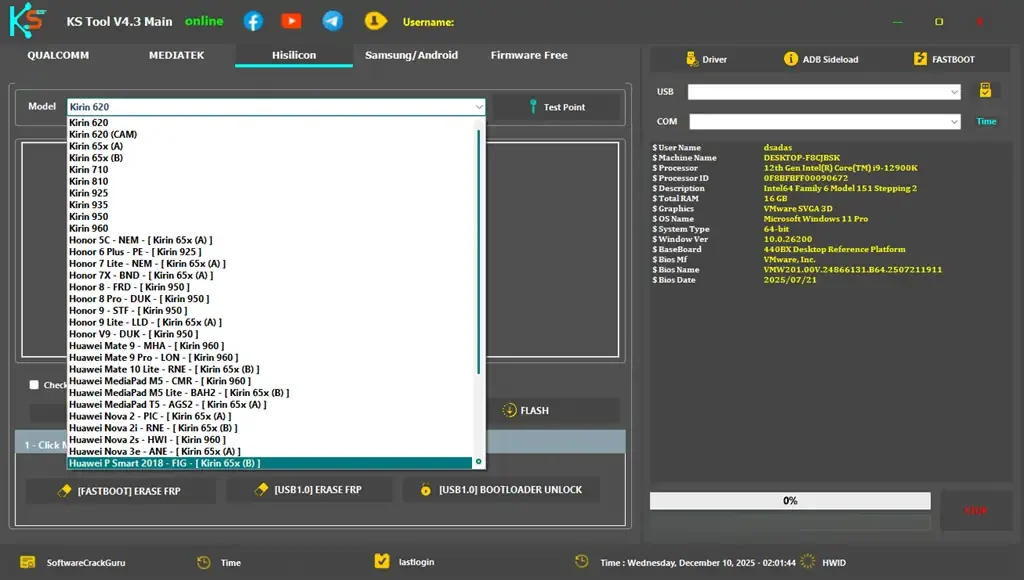
Task: Open the Samsung/Android tab
Action: [412, 56]
